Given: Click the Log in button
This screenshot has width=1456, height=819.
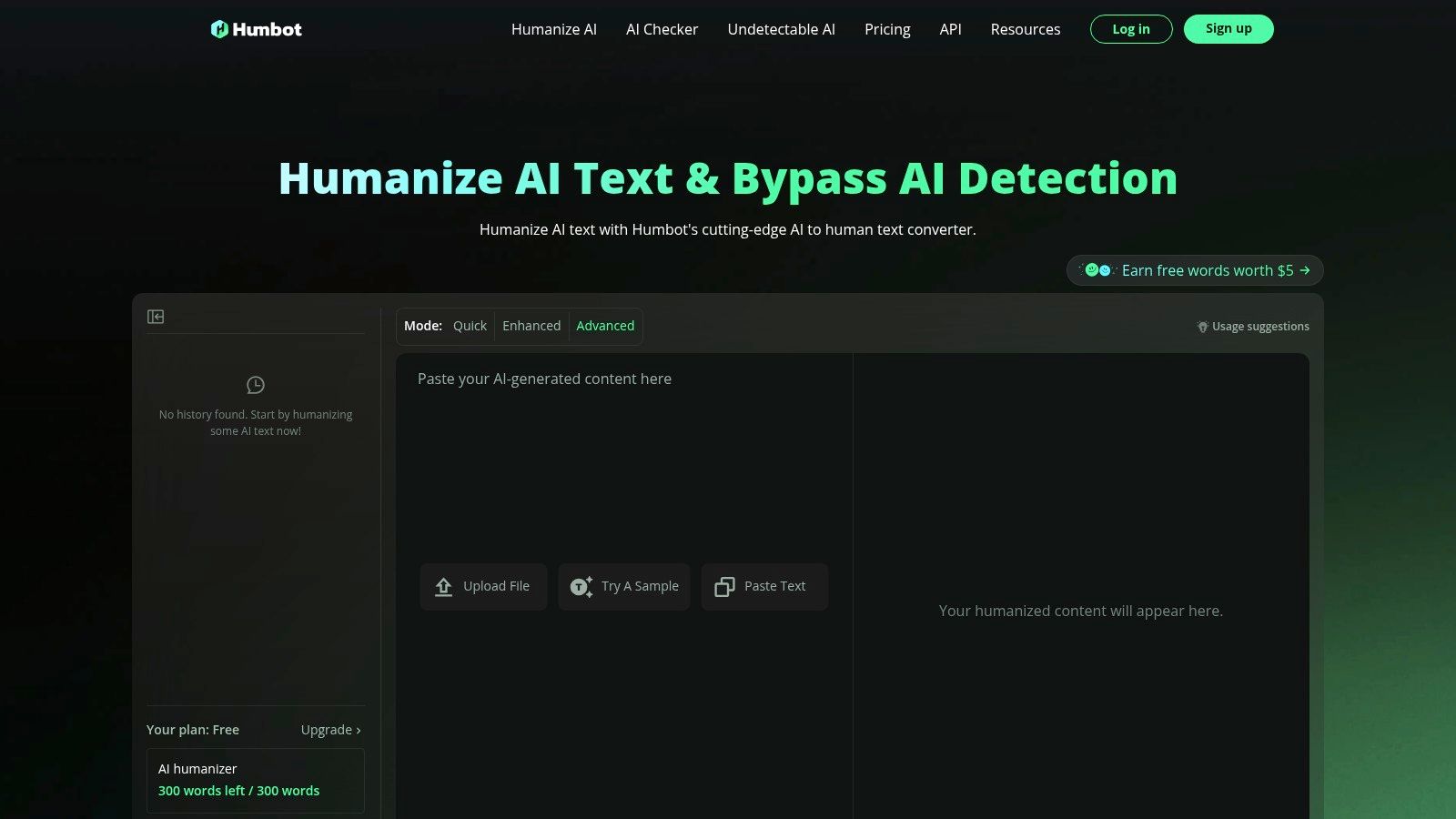Looking at the screenshot, I should tap(1131, 29).
